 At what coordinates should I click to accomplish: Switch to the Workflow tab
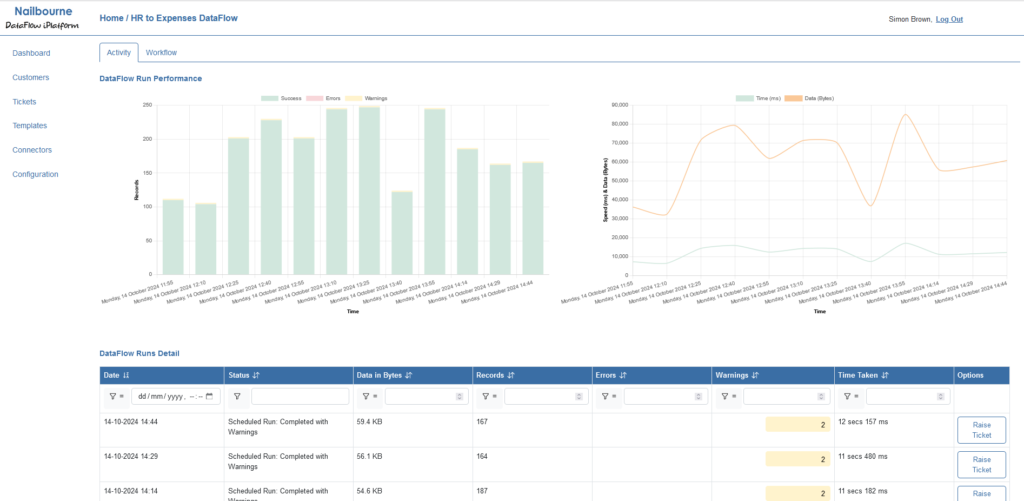pos(161,52)
